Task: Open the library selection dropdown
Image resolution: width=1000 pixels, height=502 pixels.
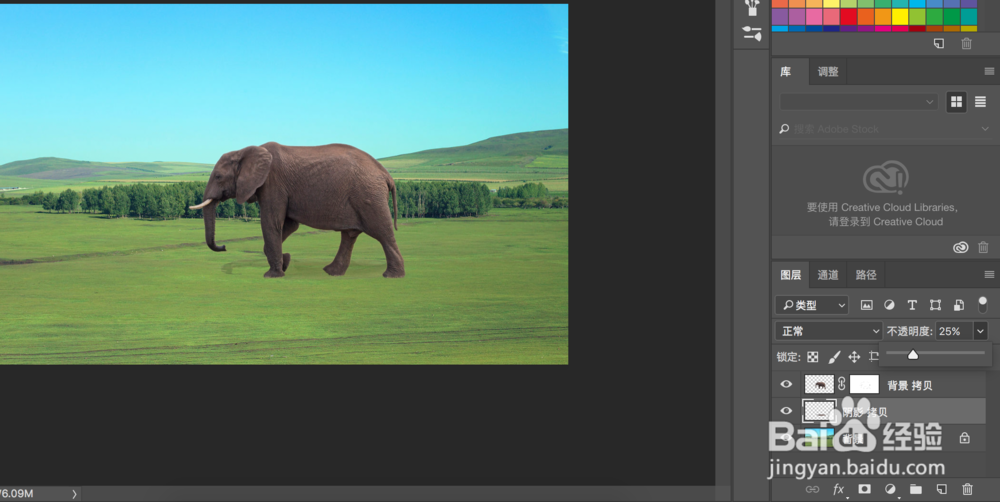Action: coord(858,101)
